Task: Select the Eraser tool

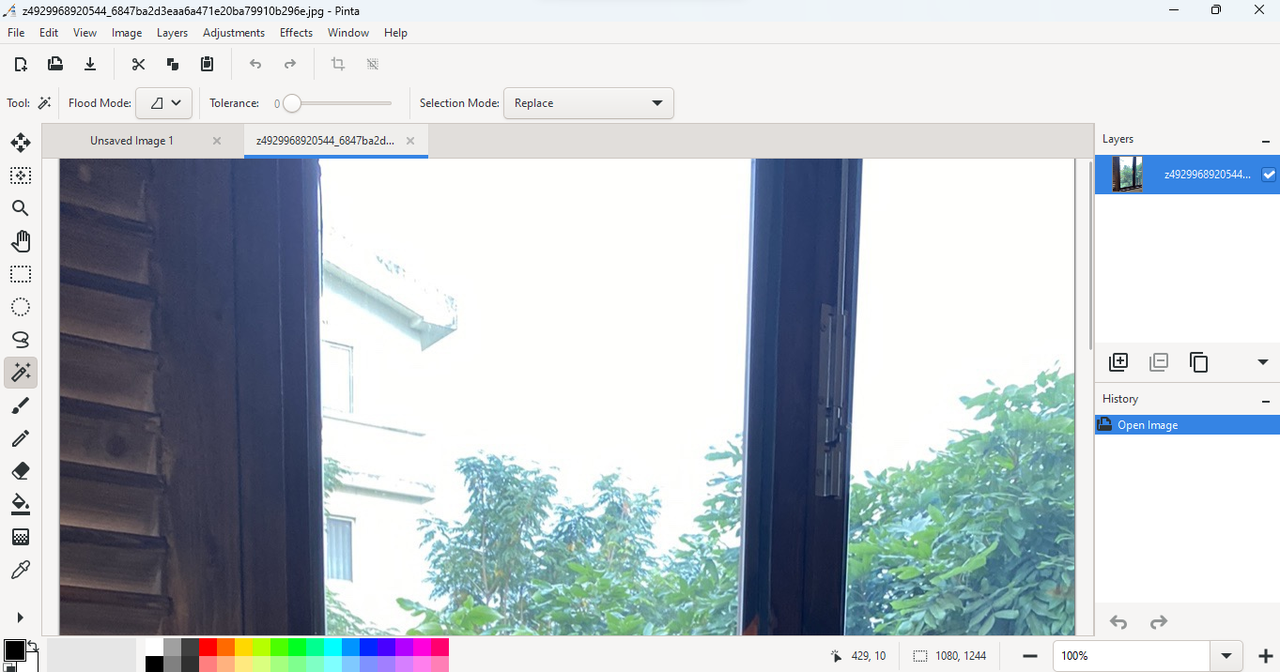Action: [x=20, y=471]
